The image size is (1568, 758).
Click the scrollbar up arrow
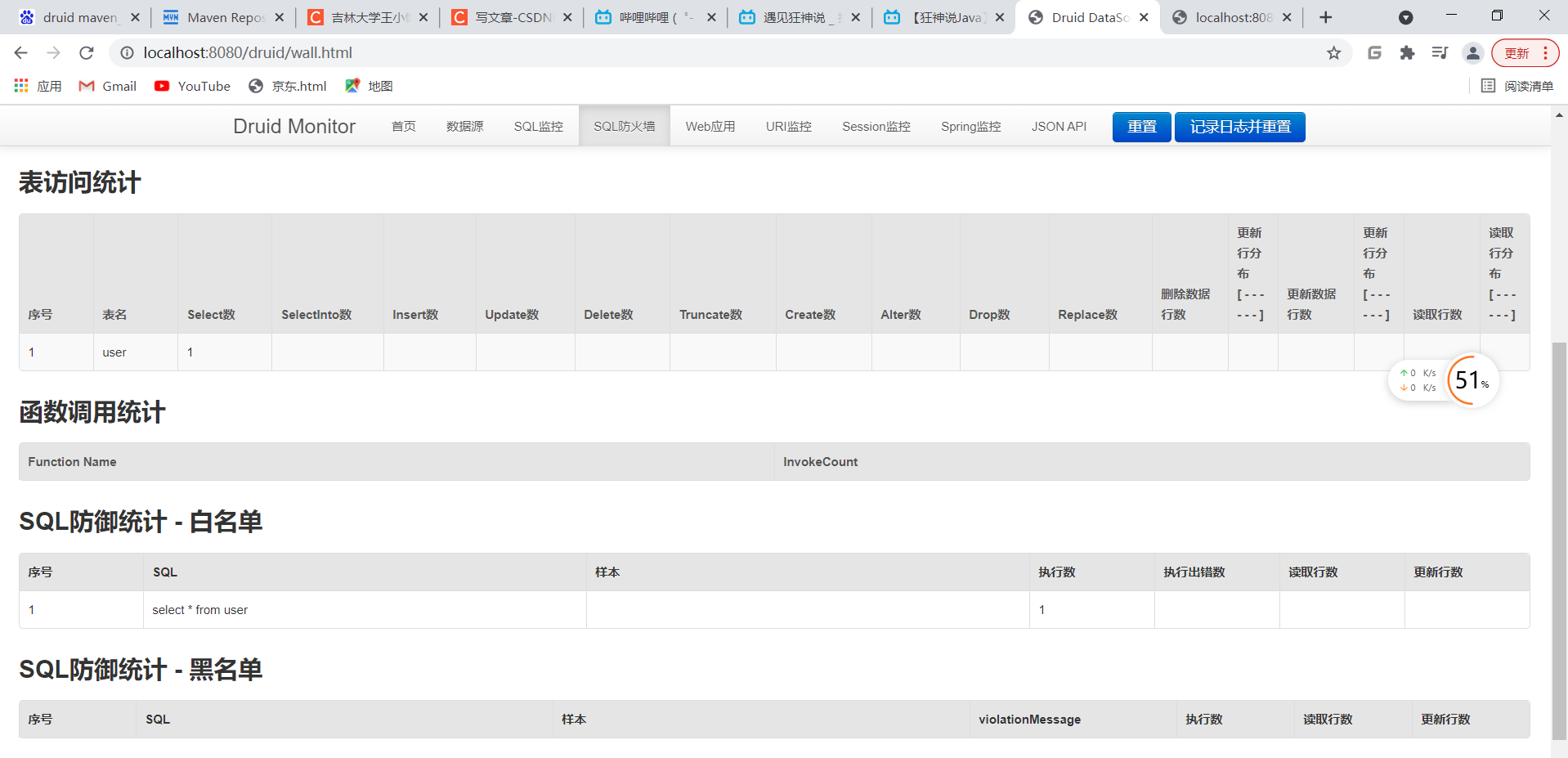1560,115
